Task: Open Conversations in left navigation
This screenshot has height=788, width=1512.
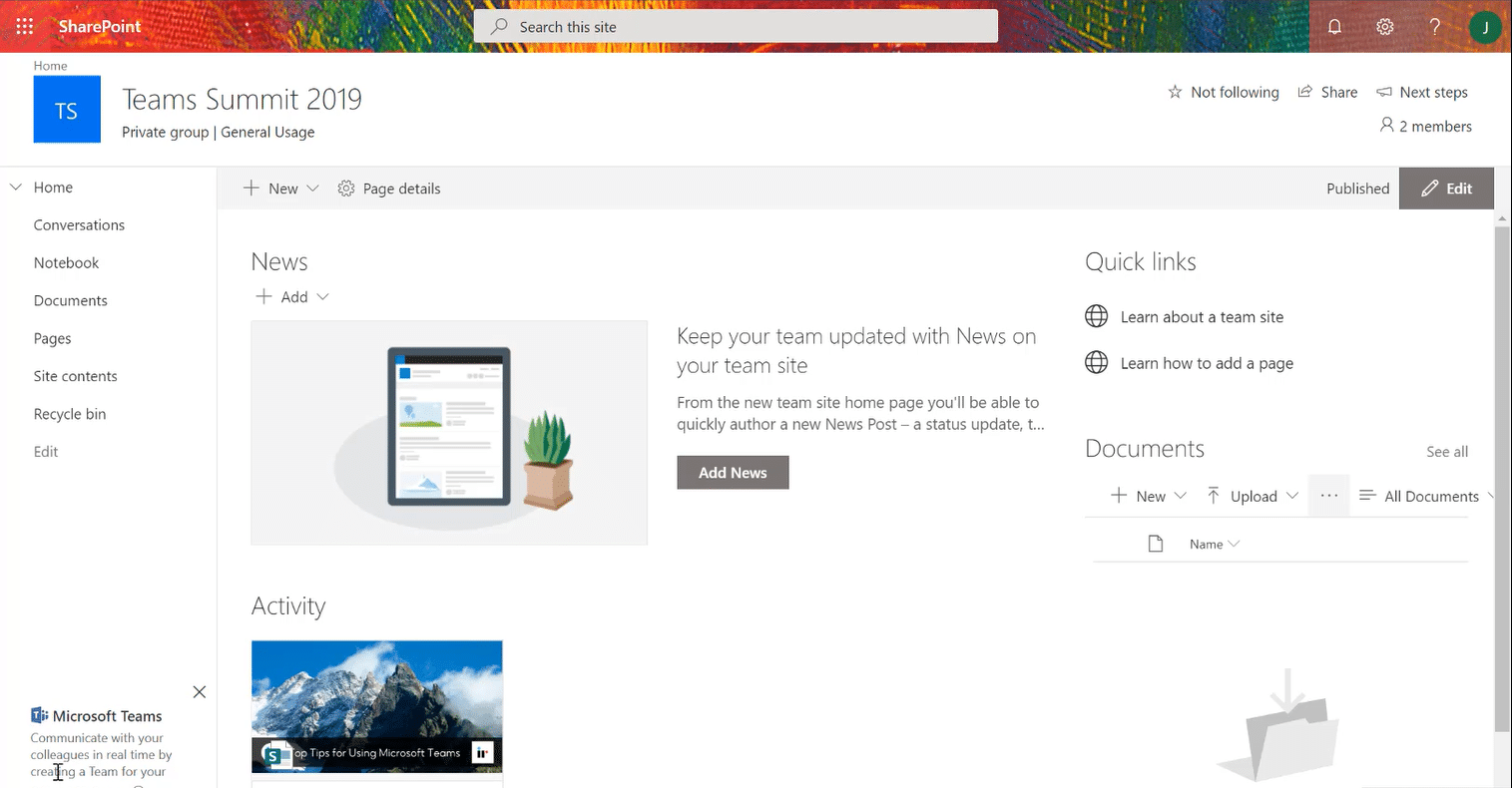Action: (79, 225)
